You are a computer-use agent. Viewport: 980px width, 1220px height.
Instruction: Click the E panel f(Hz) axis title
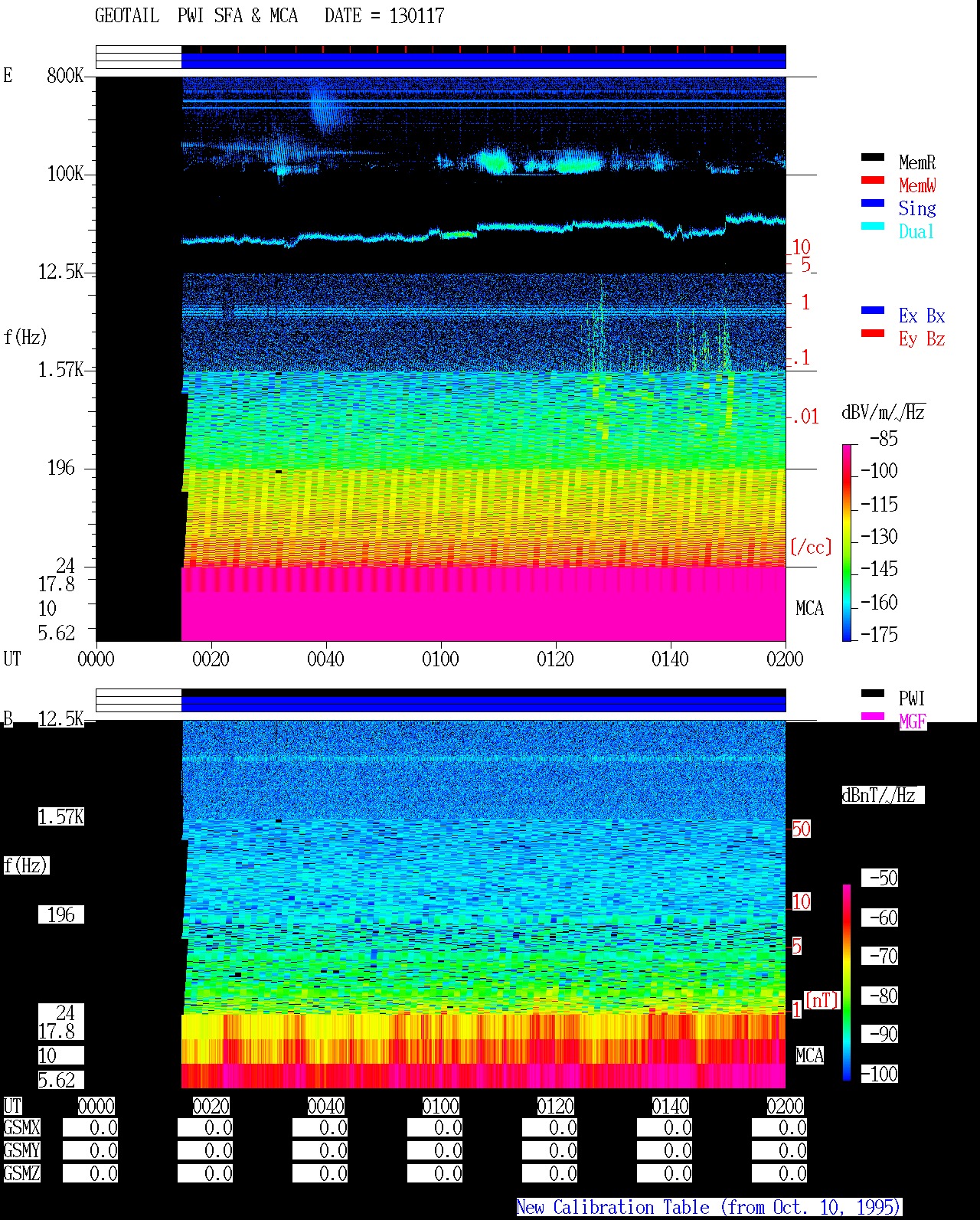tap(26, 337)
